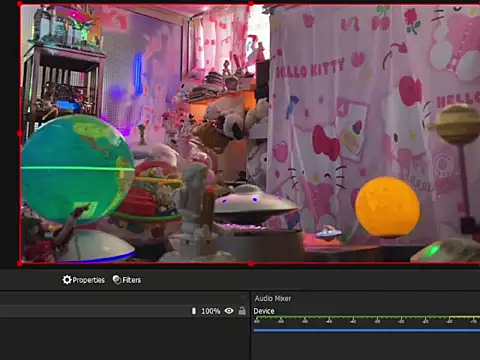Click the Device label in Audio Mixer

264,311
